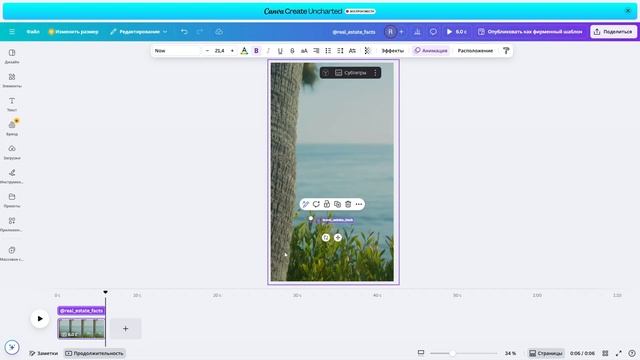
Task: Select the copy style paint roller
Action: tap(506, 51)
